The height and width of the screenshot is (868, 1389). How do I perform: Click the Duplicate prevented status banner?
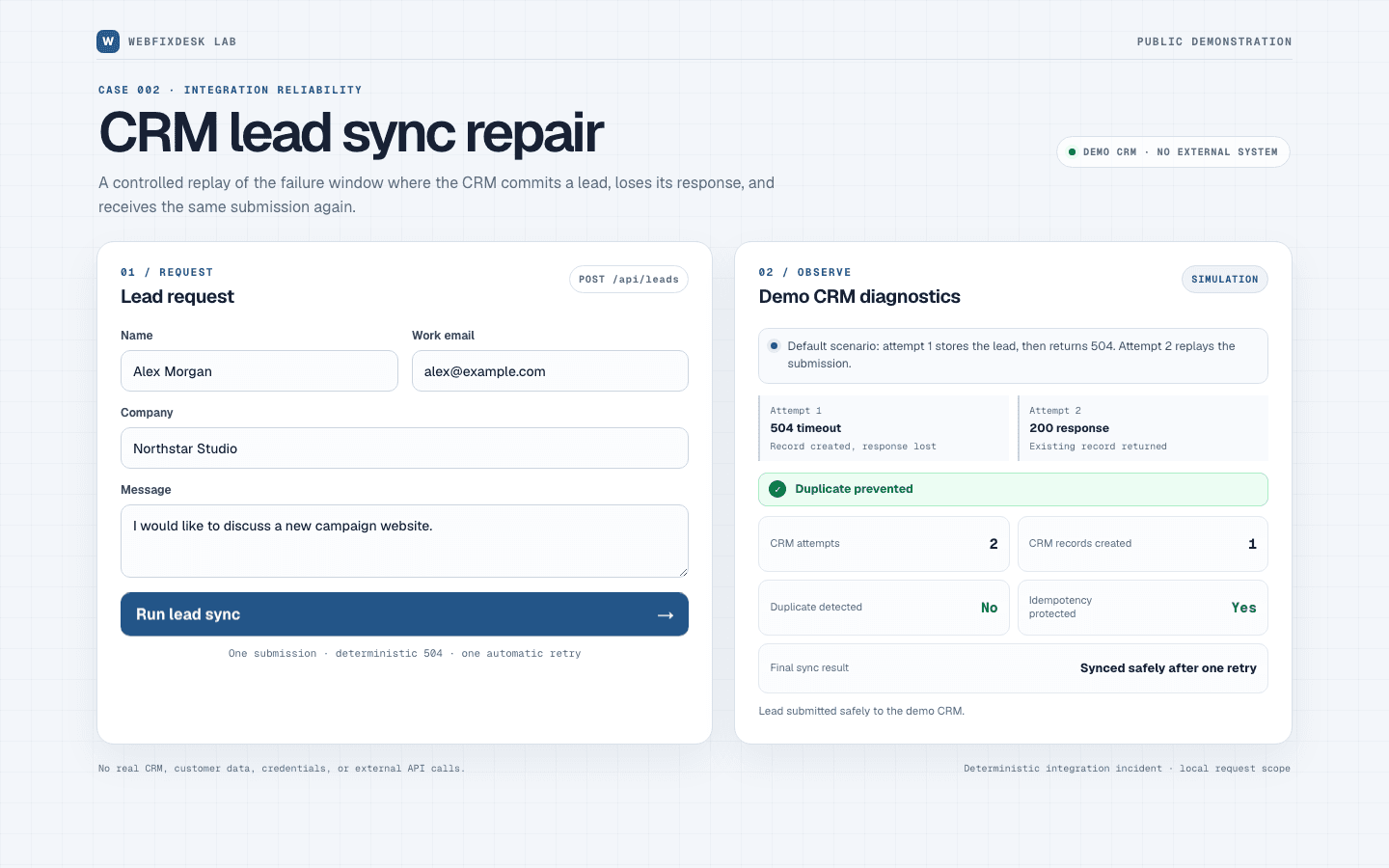(x=1013, y=489)
